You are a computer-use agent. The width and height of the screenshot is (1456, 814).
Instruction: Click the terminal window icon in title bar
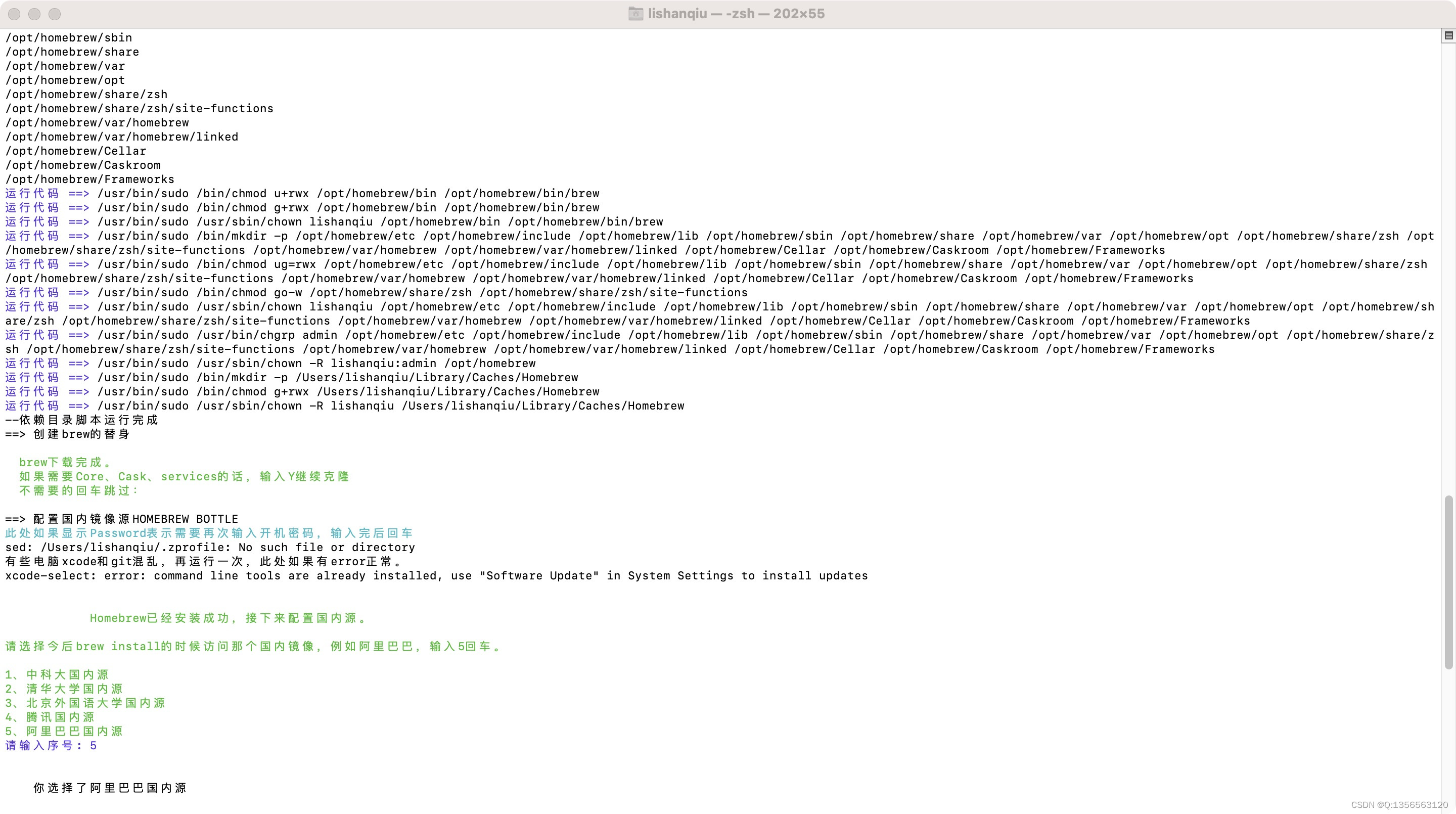point(635,14)
